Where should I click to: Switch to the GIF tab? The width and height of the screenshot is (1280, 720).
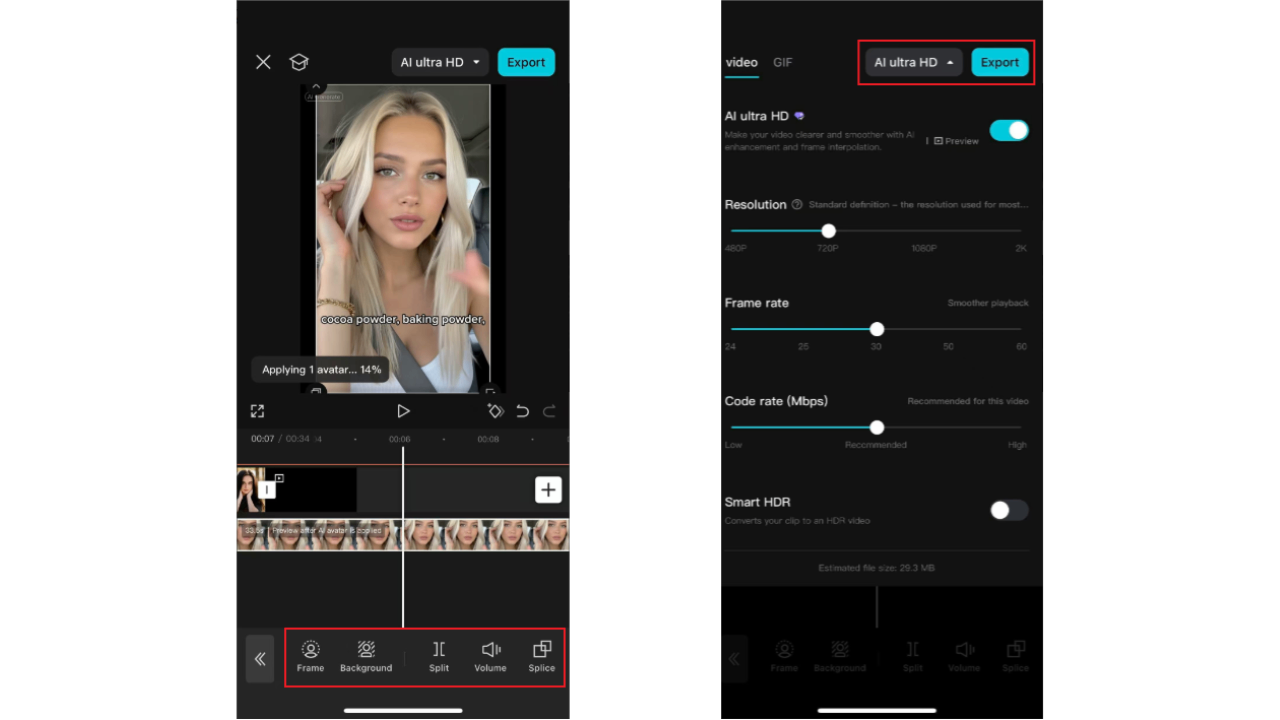pyautogui.click(x=782, y=62)
